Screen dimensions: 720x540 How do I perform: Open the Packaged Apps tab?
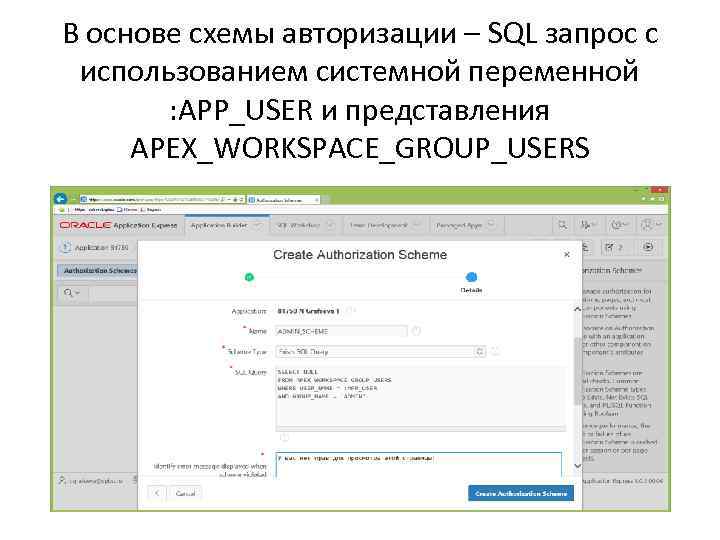(459, 225)
